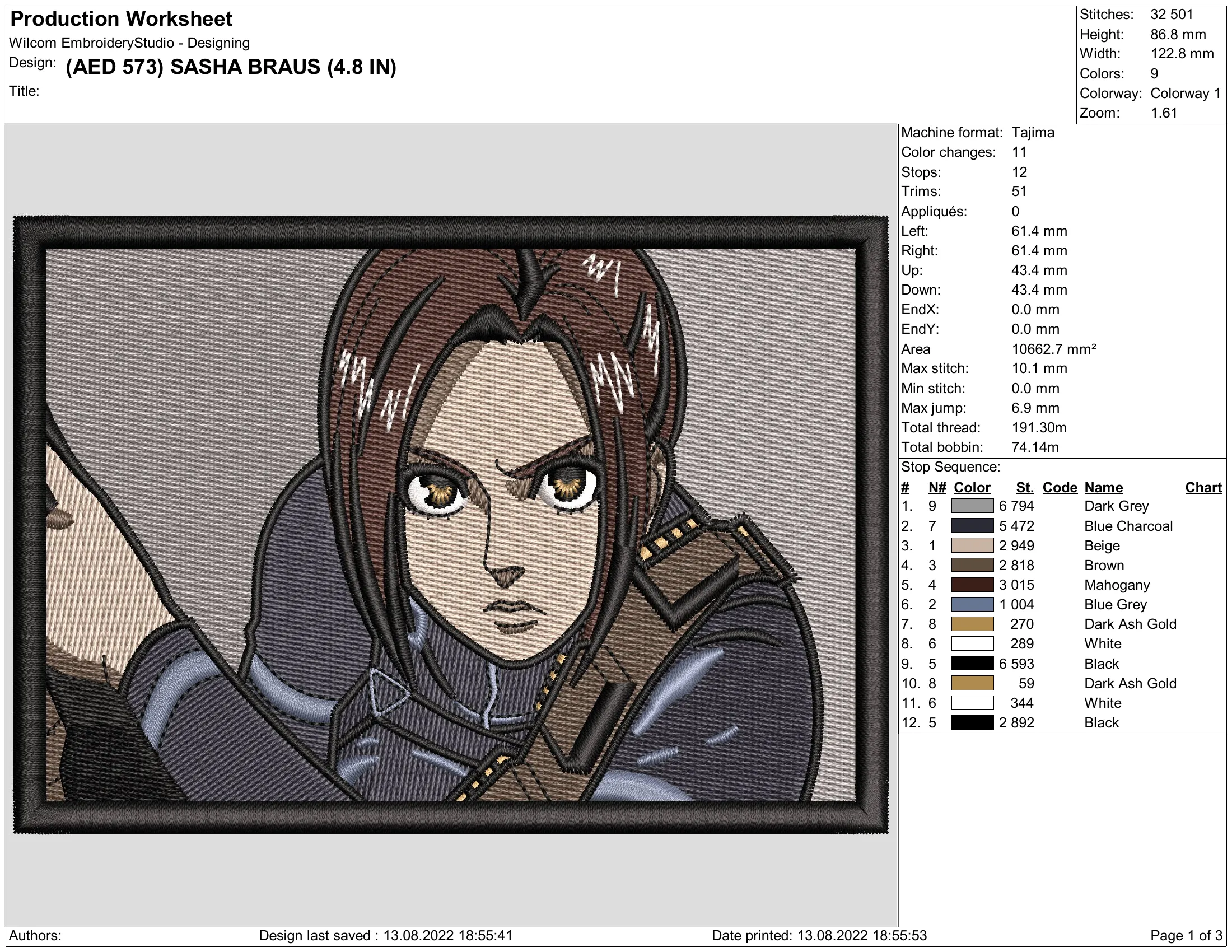Viewport: 1232px width, 952px height.
Task: Click the zoom value '1.61'
Action: click(x=1164, y=113)
